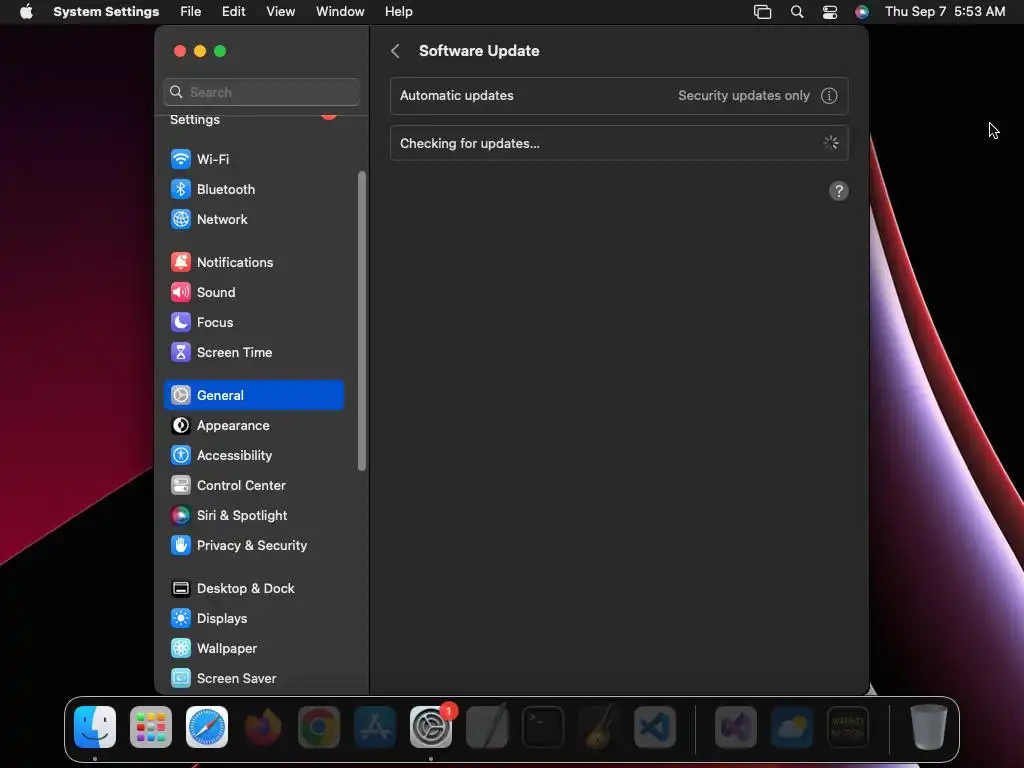
Task: Activate Siri from the menu bar
Action: (862, 12)
